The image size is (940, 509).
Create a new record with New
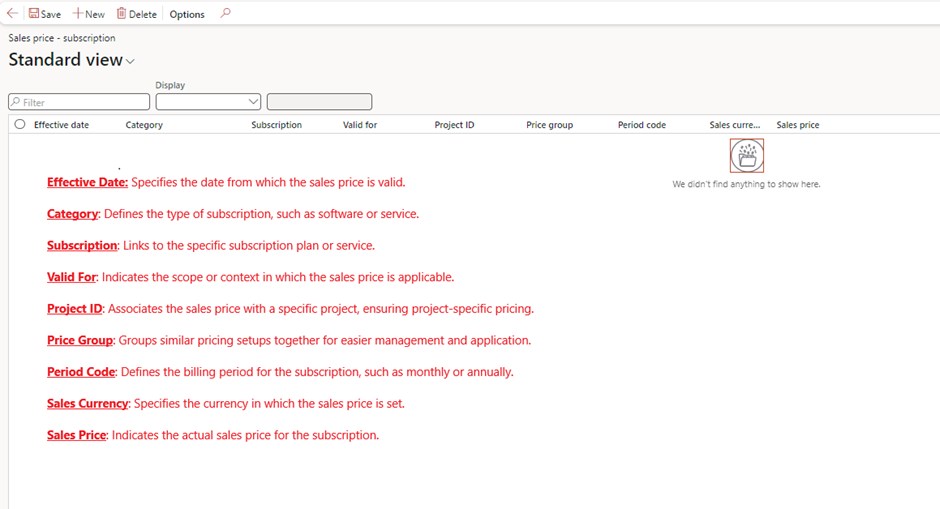point(89,14)
